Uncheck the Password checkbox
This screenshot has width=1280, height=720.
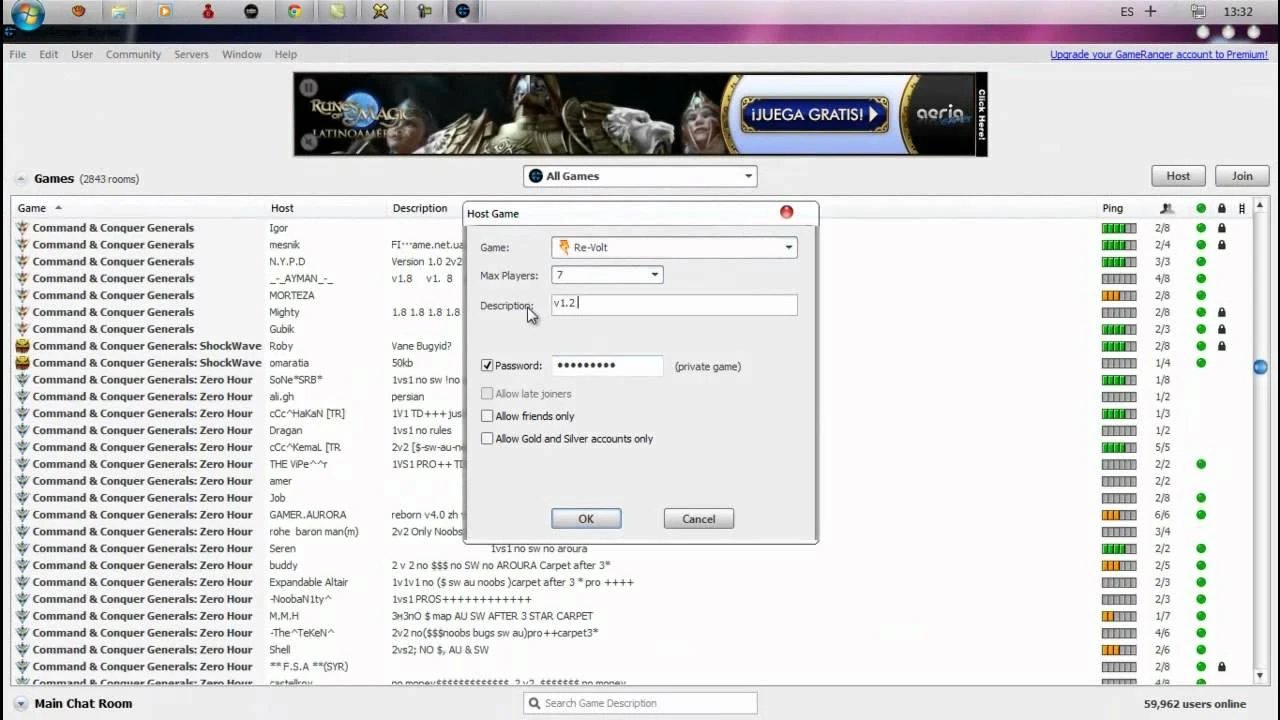click(487, 365)
